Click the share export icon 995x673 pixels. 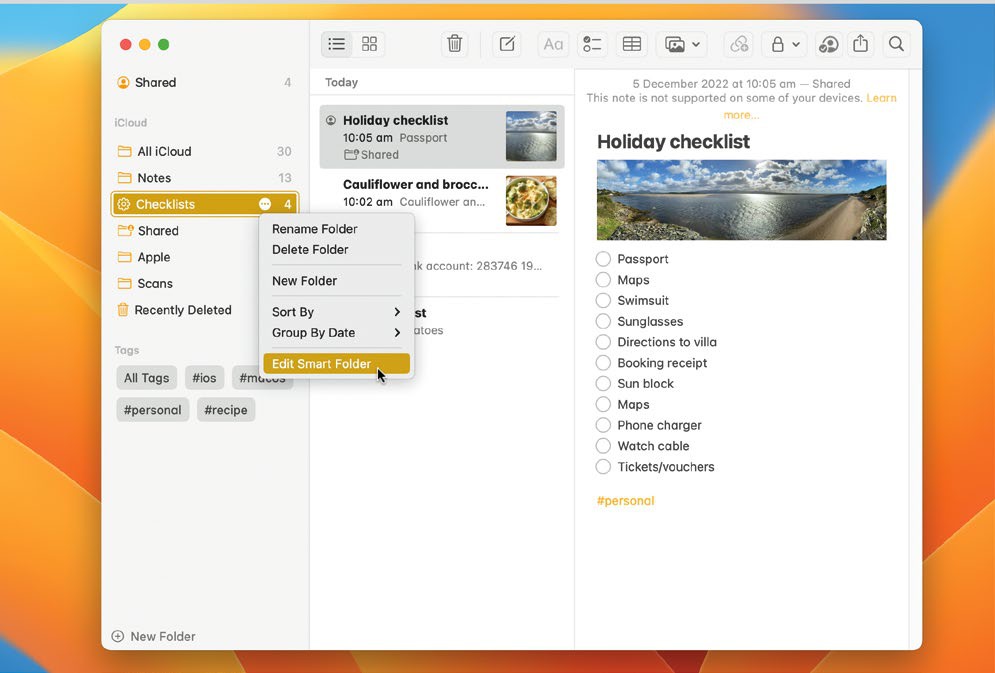point(860,44)
